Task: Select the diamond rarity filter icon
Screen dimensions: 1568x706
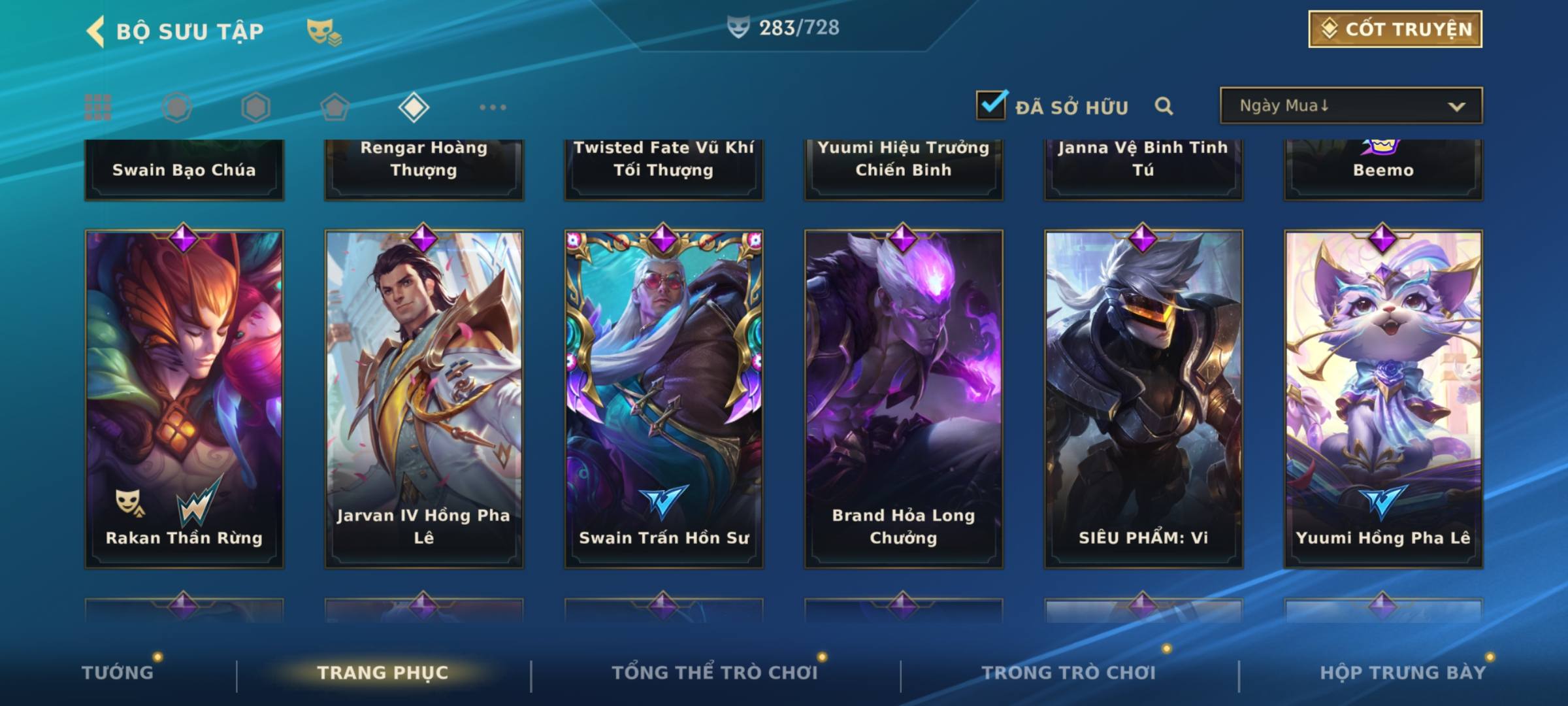Action: coord(414,107)
